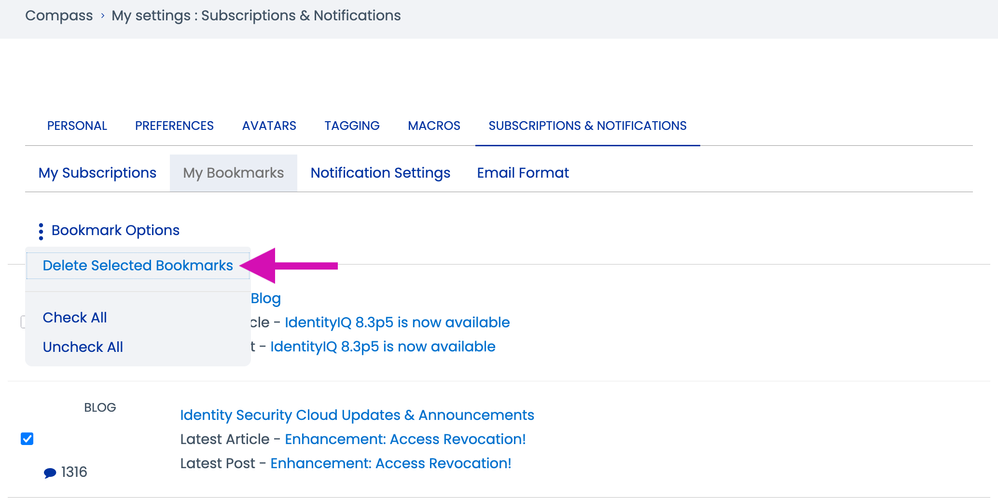Switch to the Macros tab
Viewport: 998px width, 503px height.
pyautogui.click(x=434, y=126)
